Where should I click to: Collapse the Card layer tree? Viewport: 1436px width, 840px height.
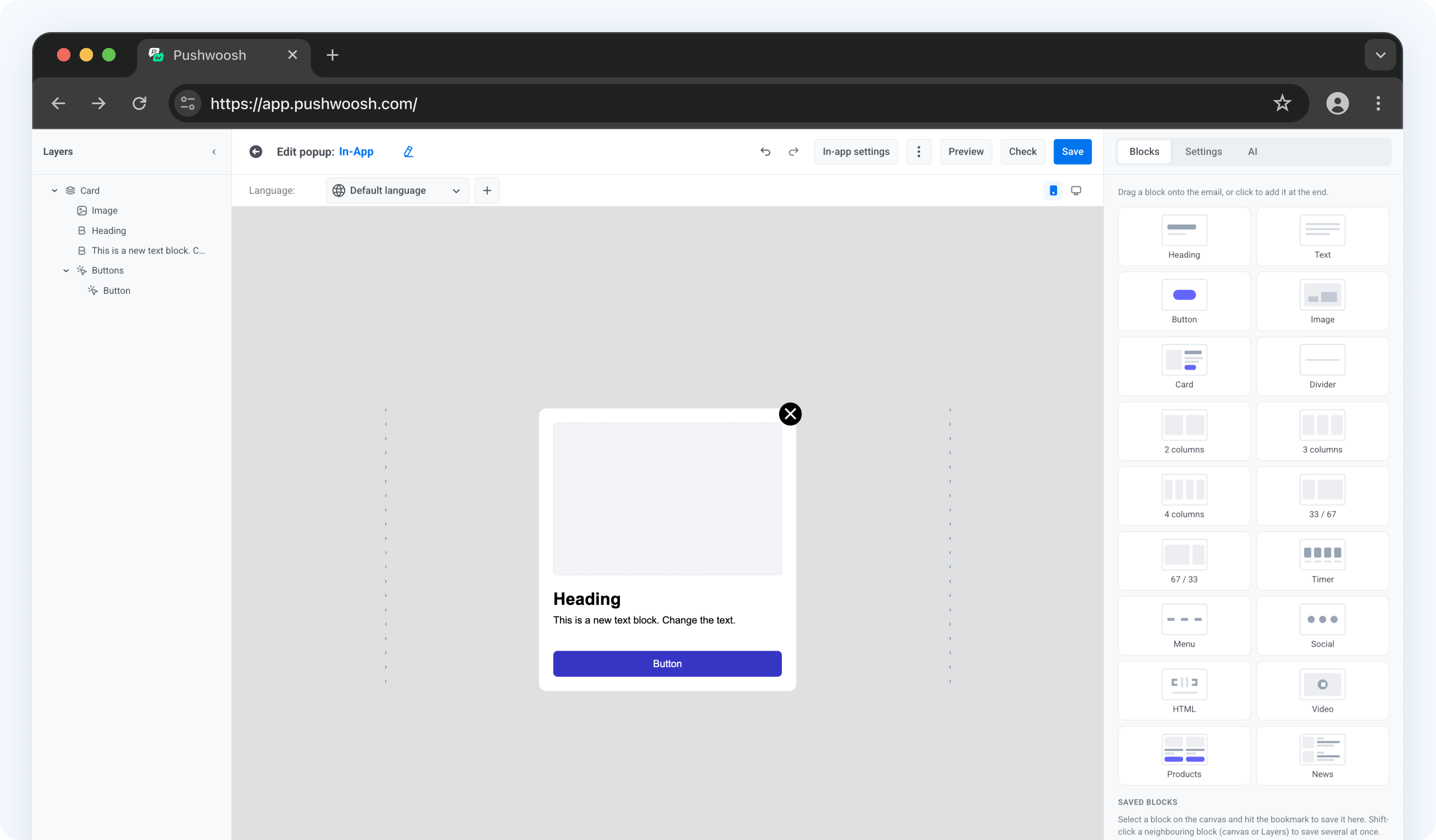[54, 191]
